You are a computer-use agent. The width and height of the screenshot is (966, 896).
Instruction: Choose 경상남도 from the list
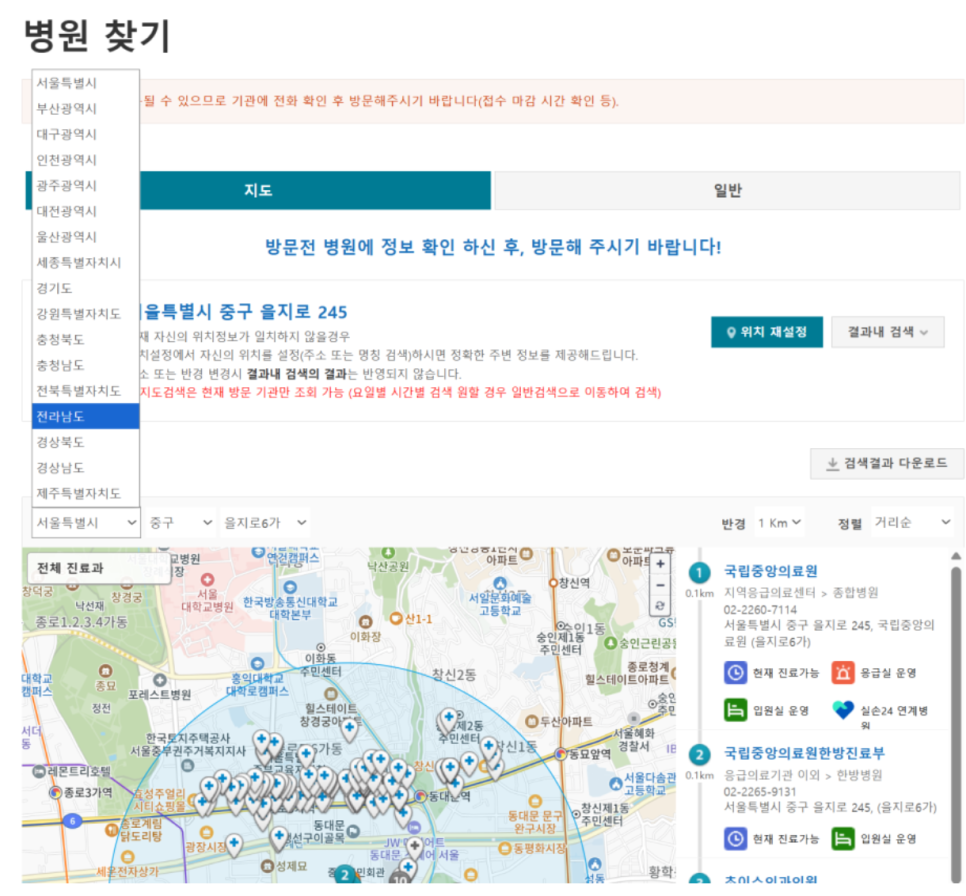tap(86, 468)
